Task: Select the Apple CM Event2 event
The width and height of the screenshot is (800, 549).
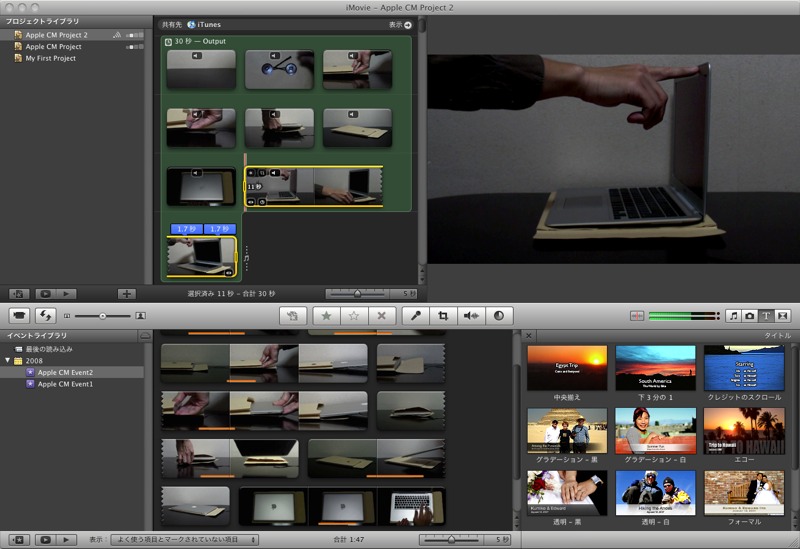Action: click(x=72, y=372)
